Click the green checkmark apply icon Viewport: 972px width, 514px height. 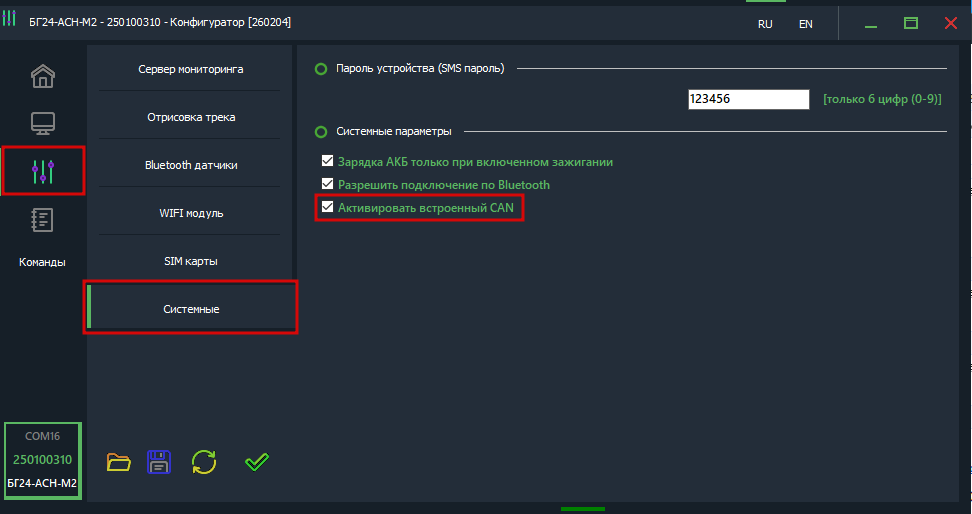257,461
